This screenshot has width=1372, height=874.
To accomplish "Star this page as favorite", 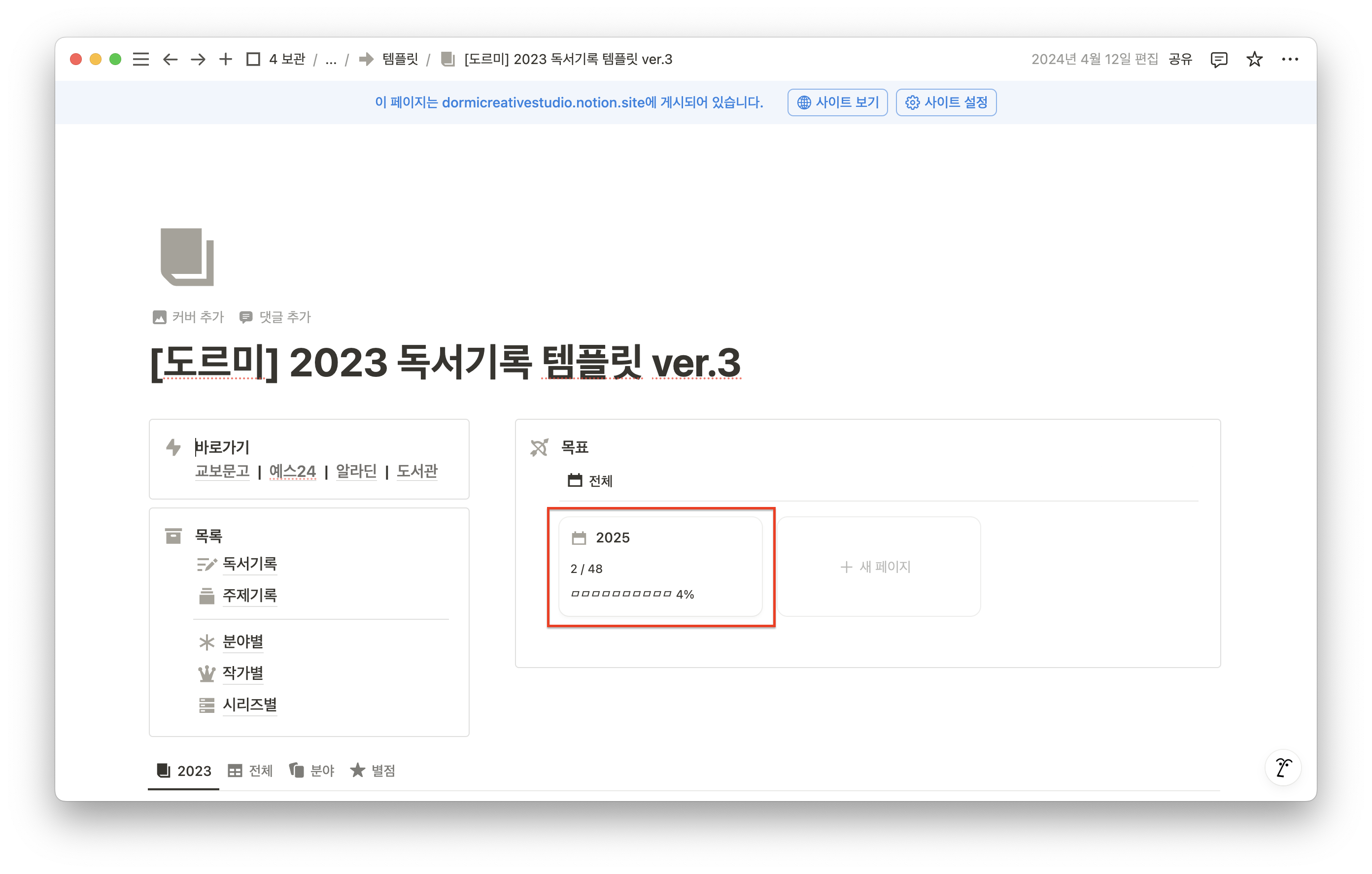I will tap(1254, 59).
